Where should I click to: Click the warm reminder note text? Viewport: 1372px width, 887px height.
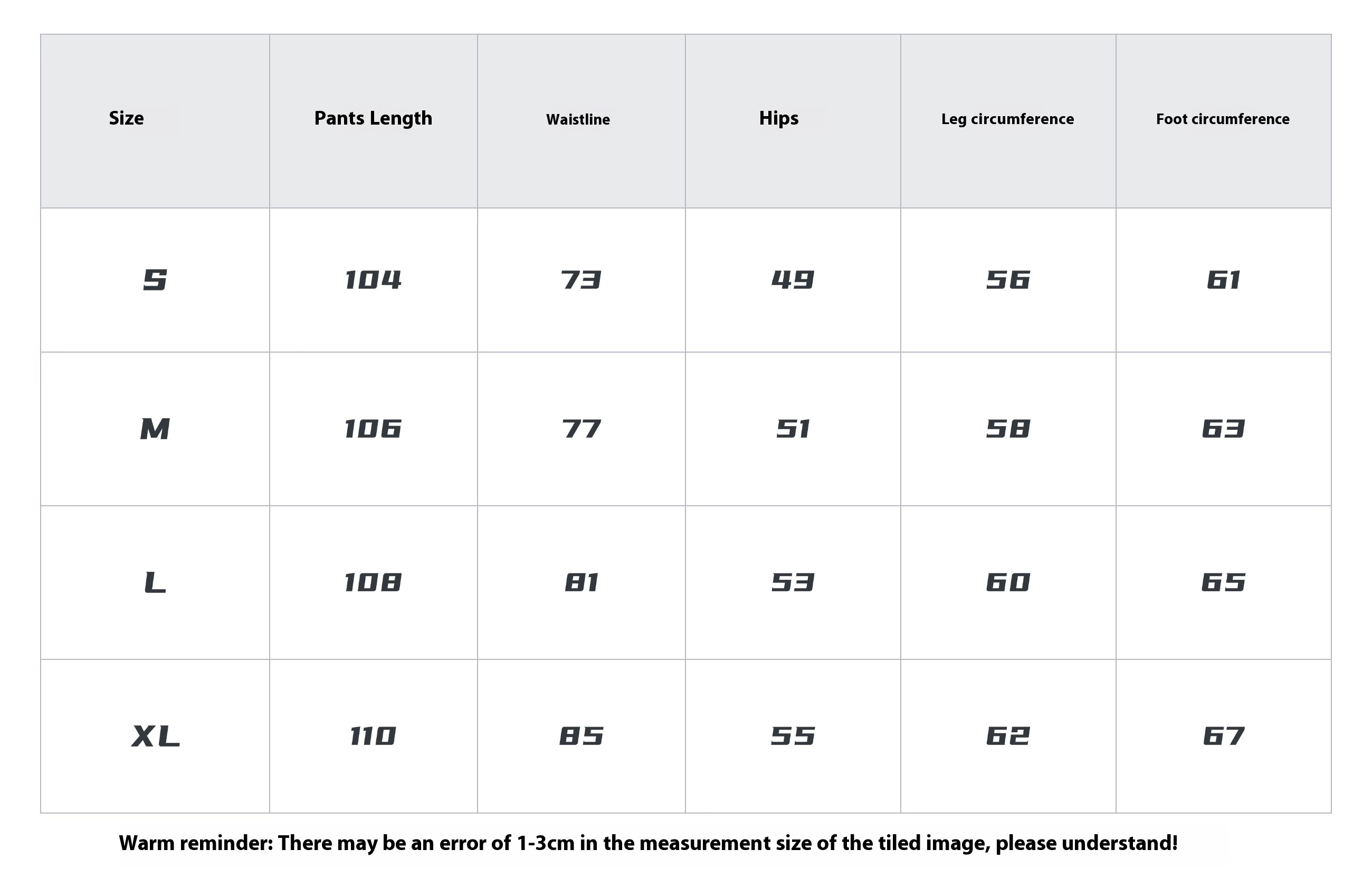(x=648, y=843)
